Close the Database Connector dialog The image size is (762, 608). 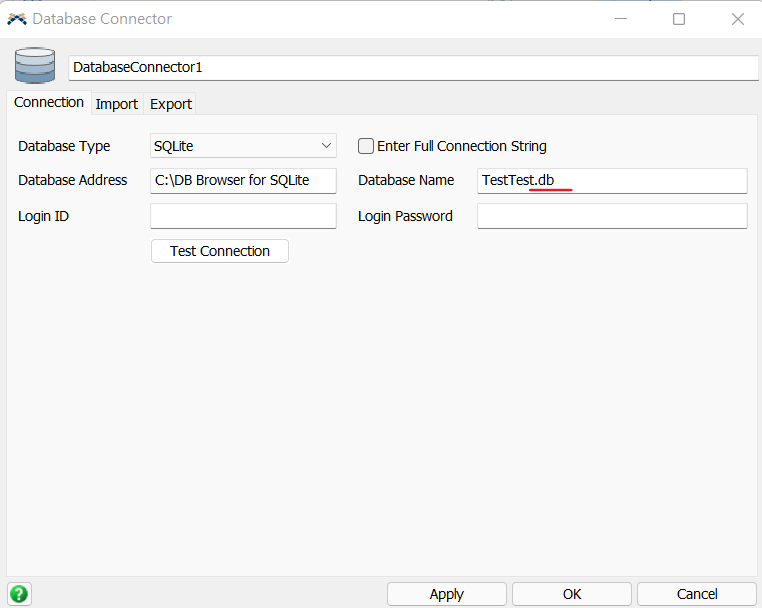pyautogui.click(x=738, y=19)
